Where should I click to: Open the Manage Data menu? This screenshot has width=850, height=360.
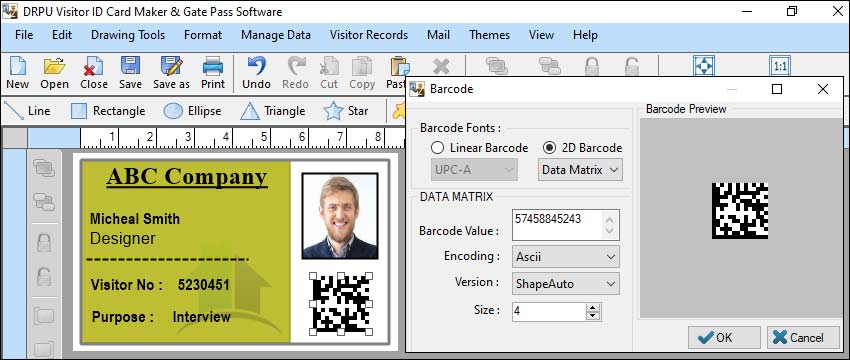pyautogui.click(x=276, y=35)
